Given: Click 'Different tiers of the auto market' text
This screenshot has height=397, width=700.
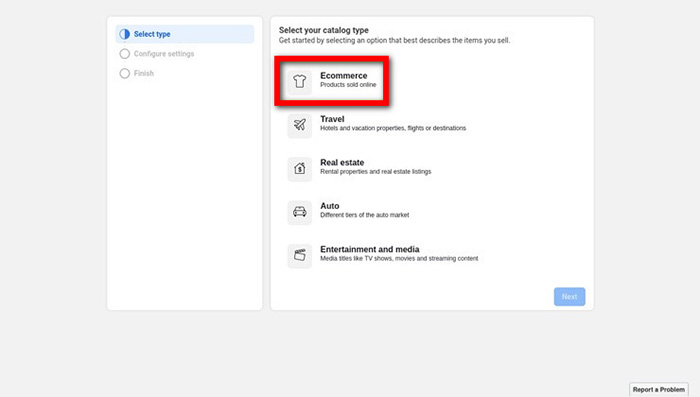Looking at the screenshot, I should point(364,215).
